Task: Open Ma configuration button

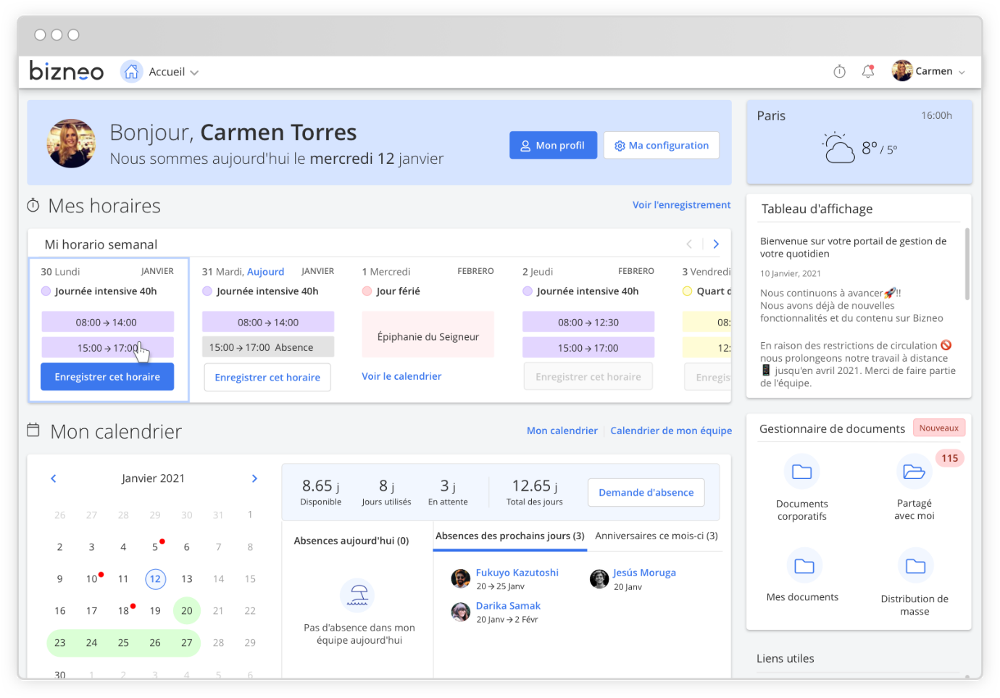Action: click(661, 145)
